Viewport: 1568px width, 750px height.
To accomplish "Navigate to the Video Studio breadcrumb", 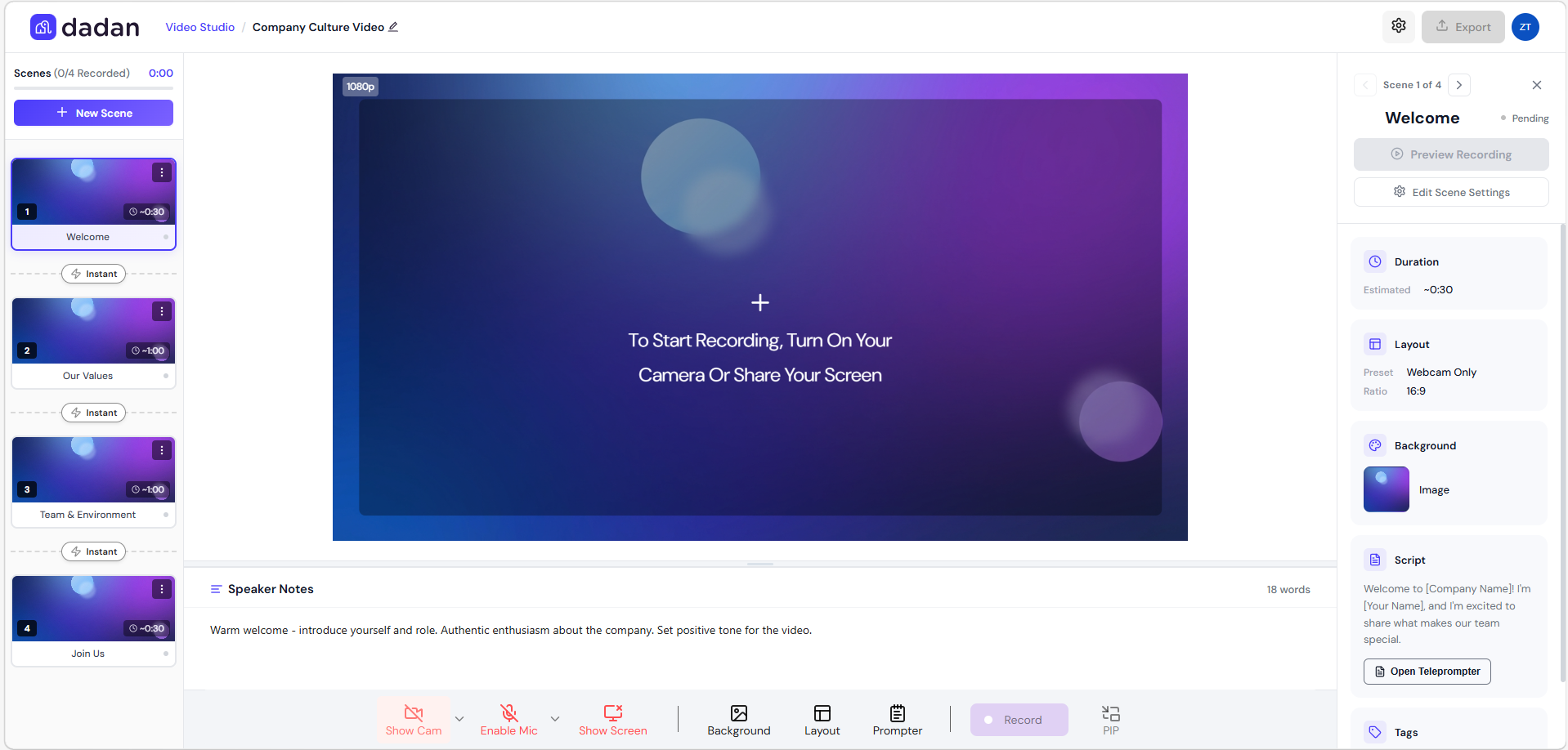I will [199, 27].
